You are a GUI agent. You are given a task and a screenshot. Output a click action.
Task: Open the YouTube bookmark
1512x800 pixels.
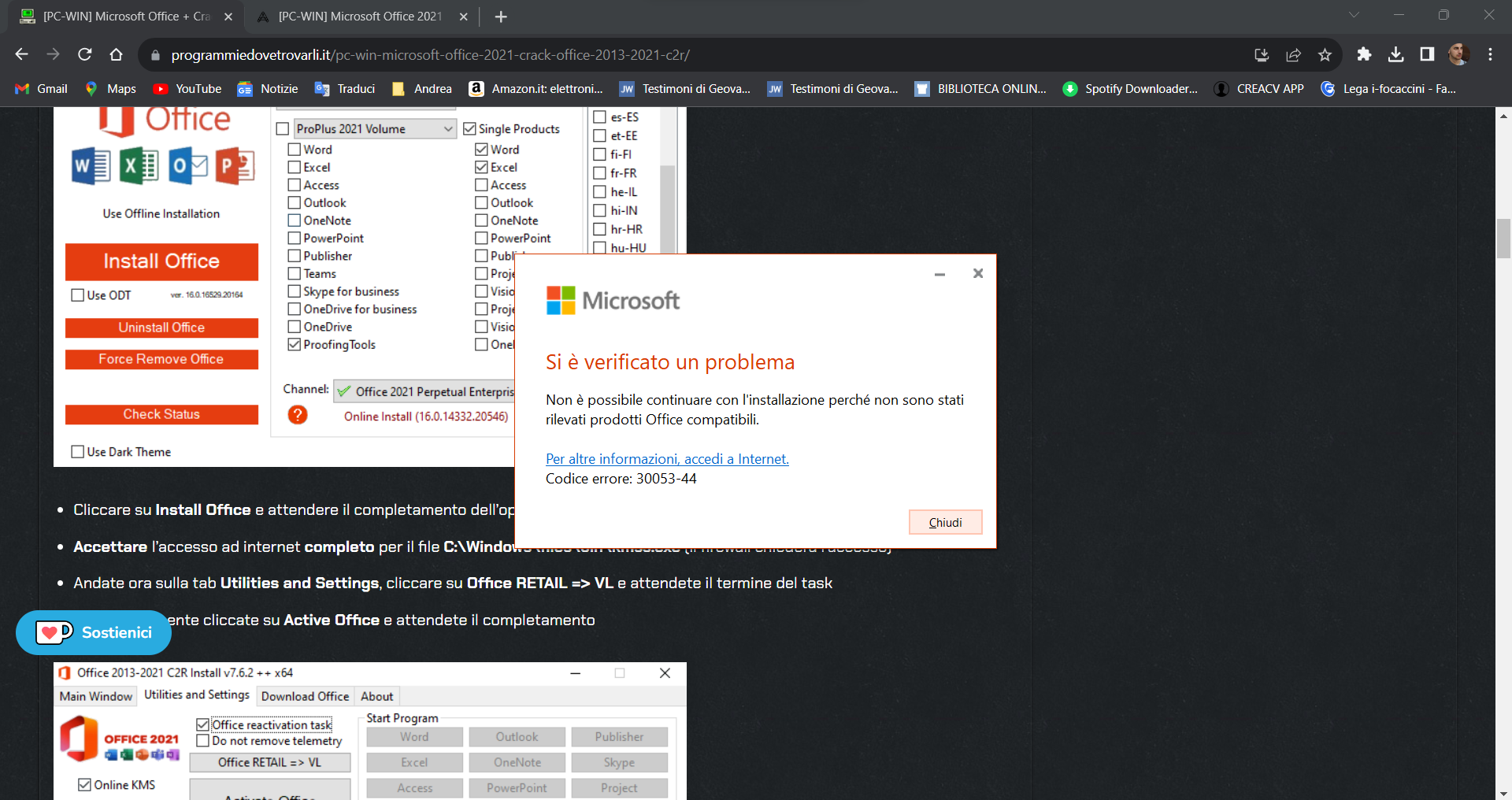click(x=187, y=89)
